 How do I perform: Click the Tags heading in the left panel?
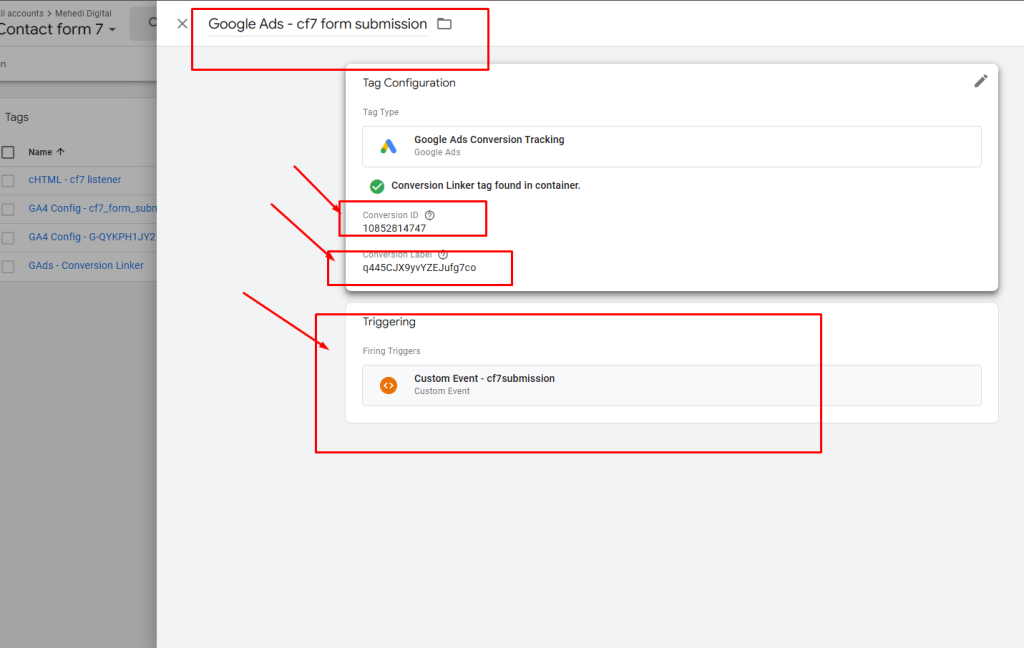pos(17,118)
